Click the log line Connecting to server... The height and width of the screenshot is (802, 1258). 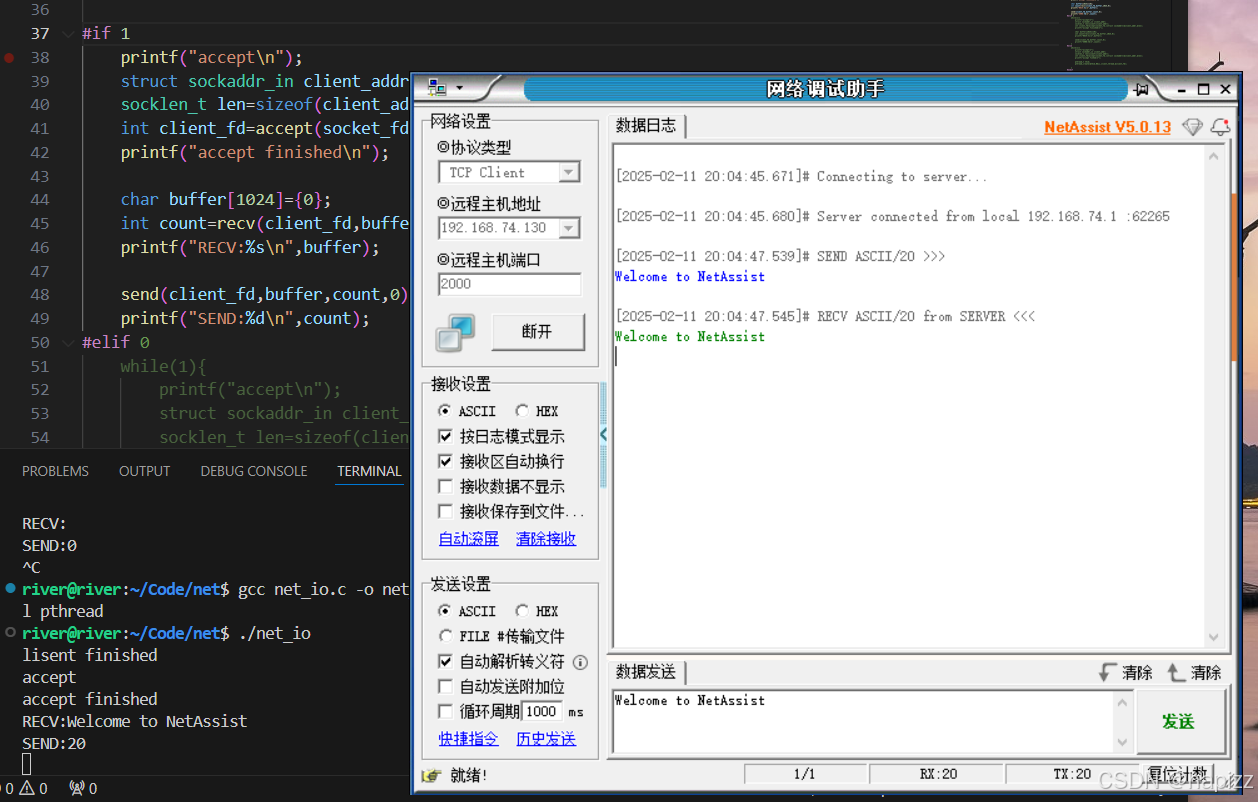[801, 176]
